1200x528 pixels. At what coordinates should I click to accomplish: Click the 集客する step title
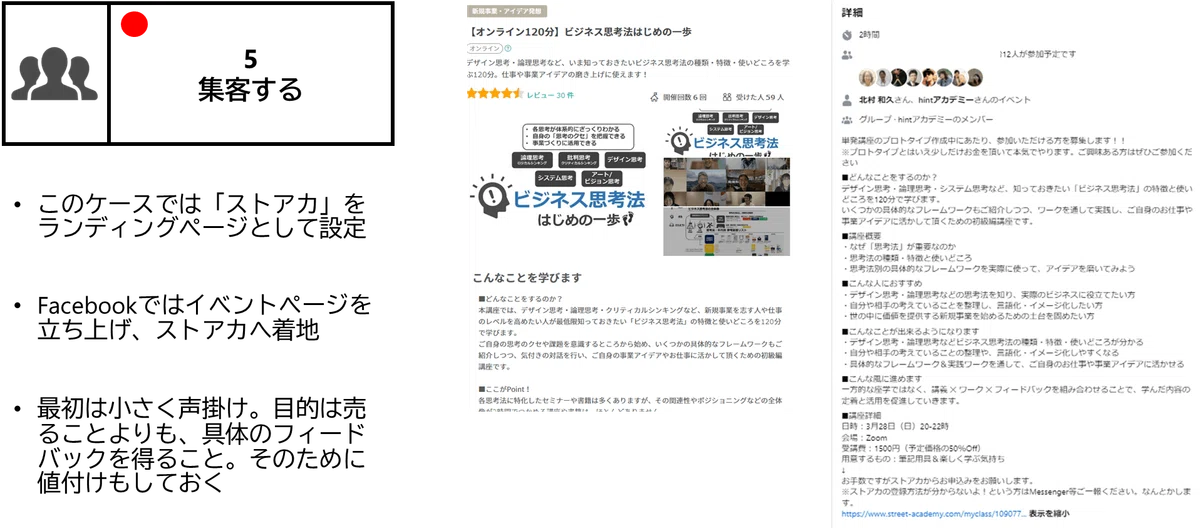point(250,92)
